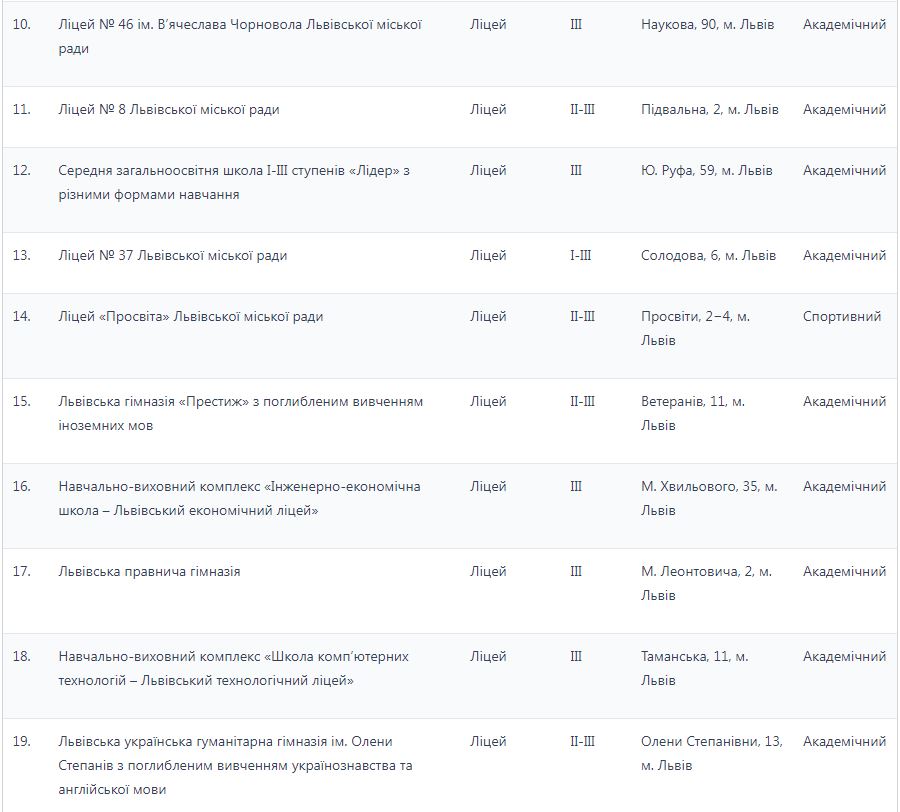
Task: Click the Підвальна, 2 address cell
Action: [x=709, y=110]
